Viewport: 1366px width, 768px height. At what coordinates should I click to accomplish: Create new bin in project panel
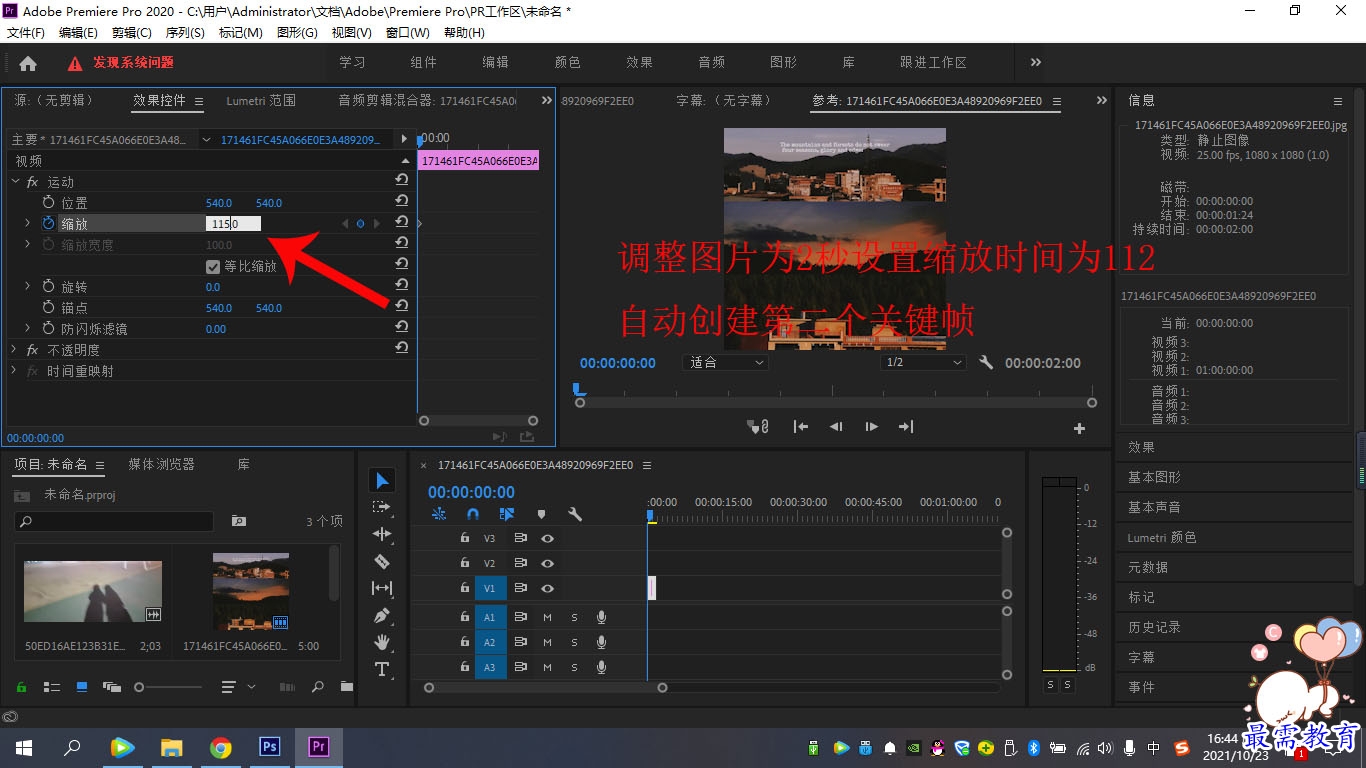tap(346, 687)
